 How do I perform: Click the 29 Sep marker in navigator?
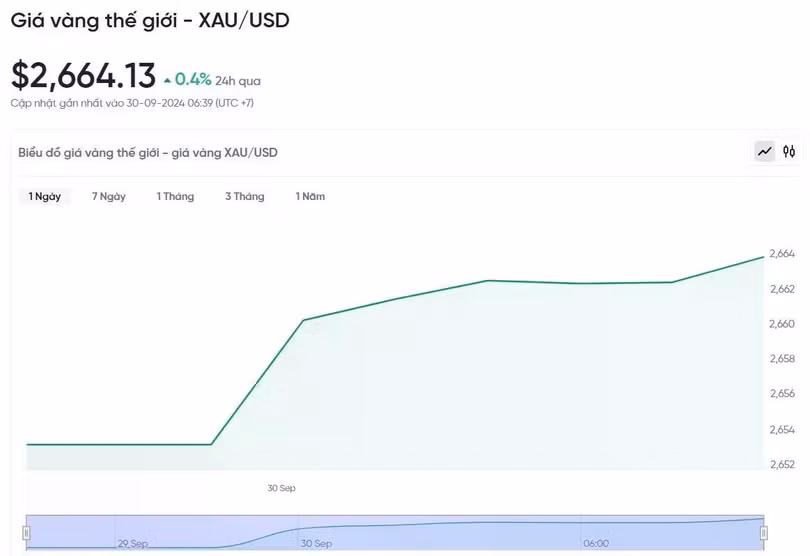[x=133, y=543]
